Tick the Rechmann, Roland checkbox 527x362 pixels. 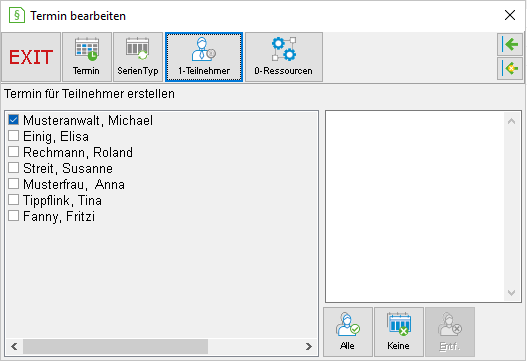pos(13,152)
